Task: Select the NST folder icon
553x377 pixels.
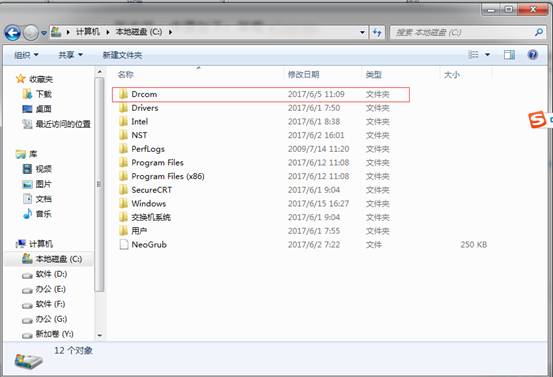Action: point(123,135)
